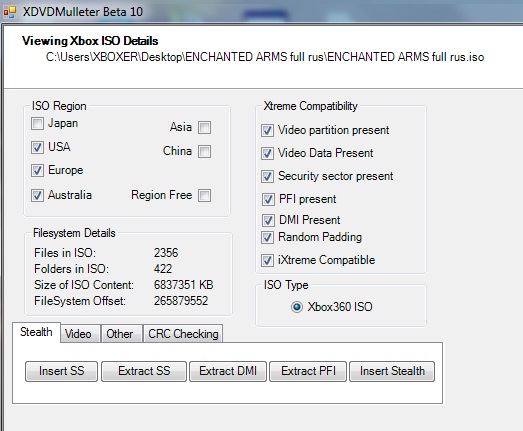The width and height of the screenshot is (523, 431).
Task: Select the Xbox360 ISO radio button
Action: coord(297,307)
